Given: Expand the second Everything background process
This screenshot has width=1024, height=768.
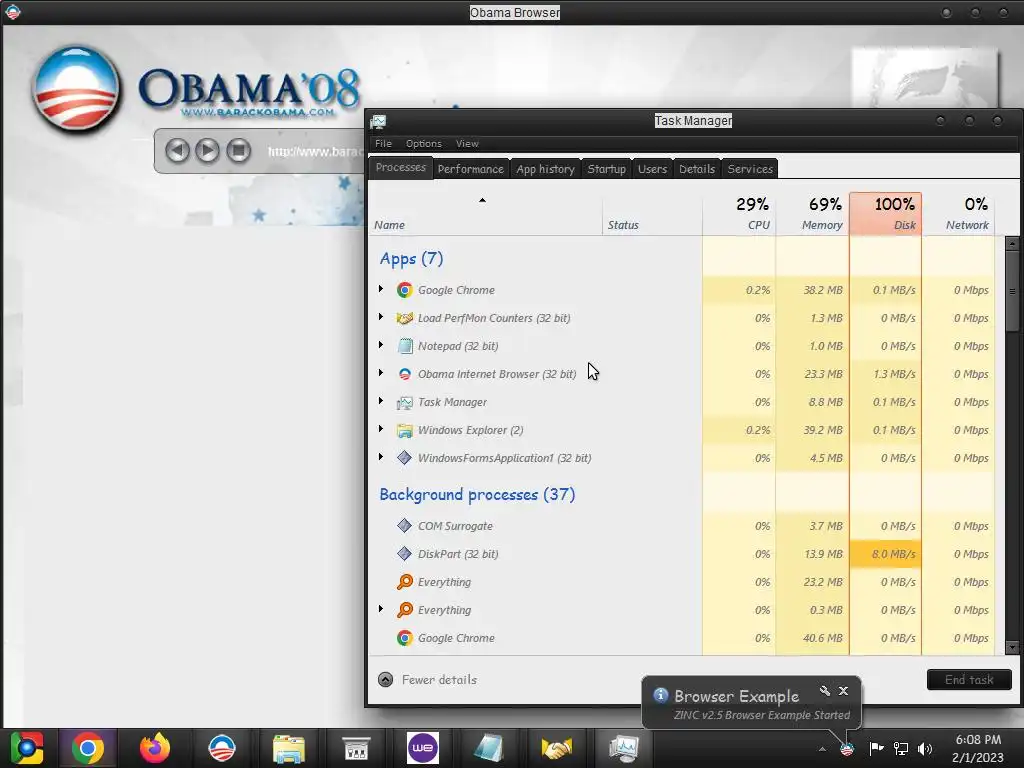Looking at the screenshot, I should tap(381, 609).
